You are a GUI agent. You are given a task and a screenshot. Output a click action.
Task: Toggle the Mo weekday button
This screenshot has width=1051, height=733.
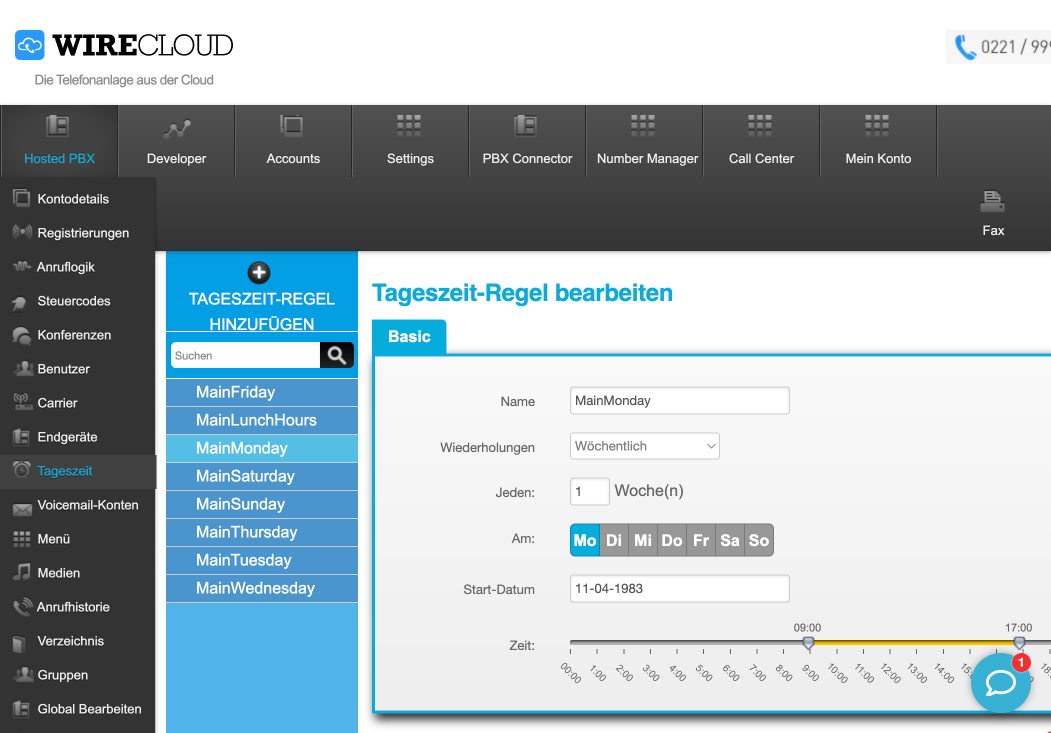584,540
